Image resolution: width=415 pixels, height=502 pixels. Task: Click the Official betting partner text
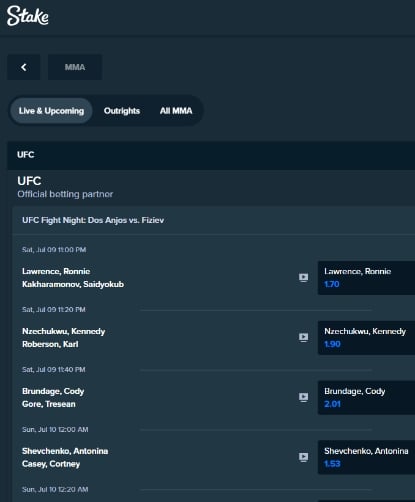[x=65, y=194]
